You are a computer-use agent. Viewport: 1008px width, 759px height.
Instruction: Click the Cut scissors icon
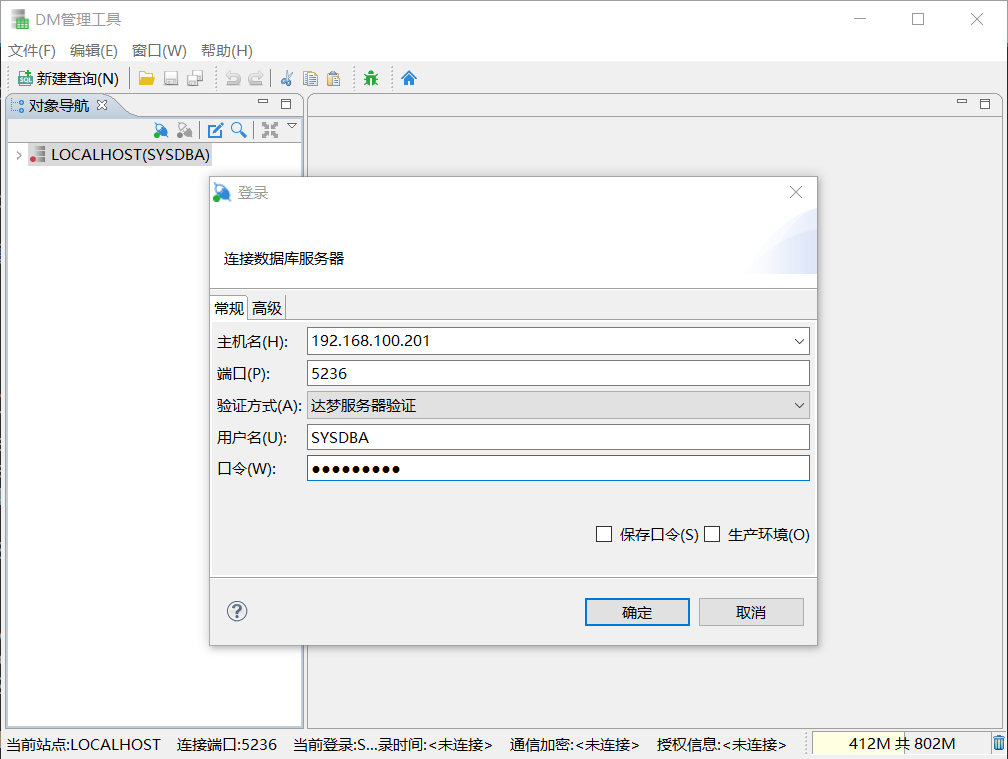tap(287, 78)
